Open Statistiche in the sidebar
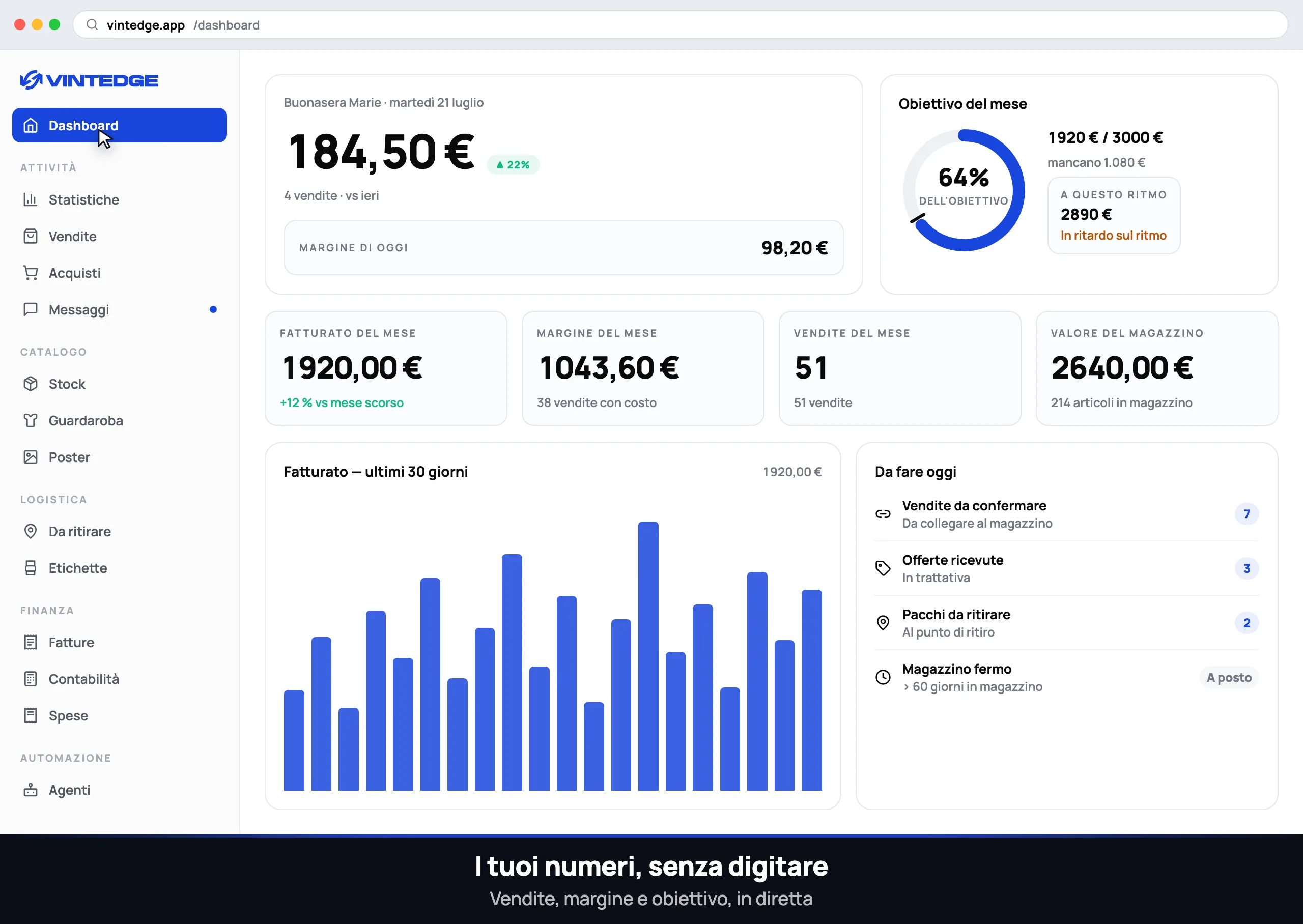The width and height of the screenshot is (1303, 924). [x=120, y=199]
